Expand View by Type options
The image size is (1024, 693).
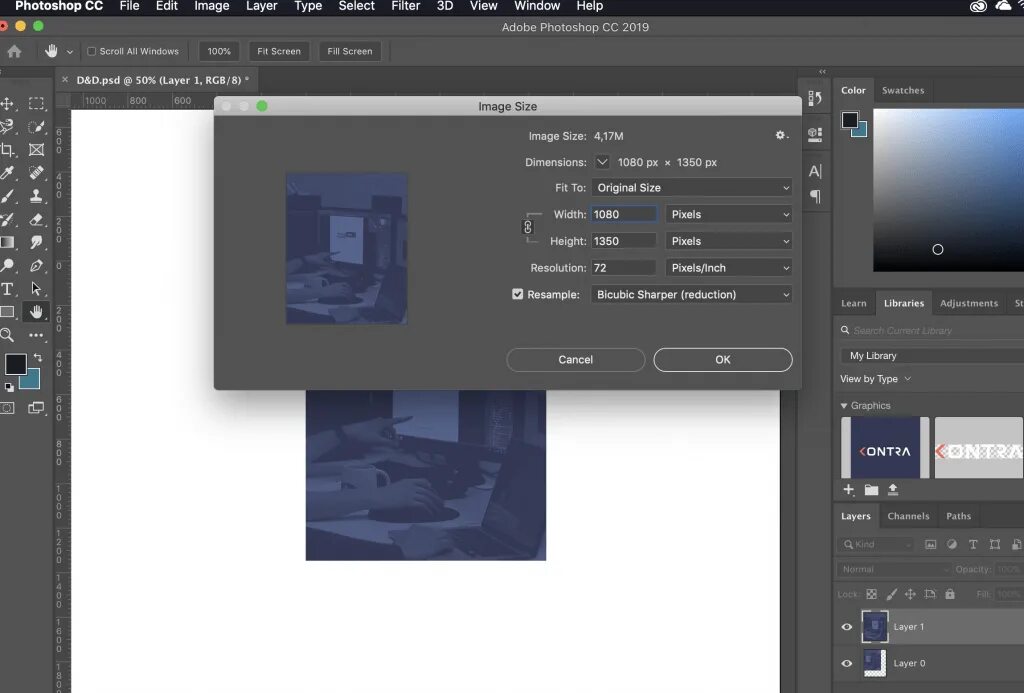point(876,379)
